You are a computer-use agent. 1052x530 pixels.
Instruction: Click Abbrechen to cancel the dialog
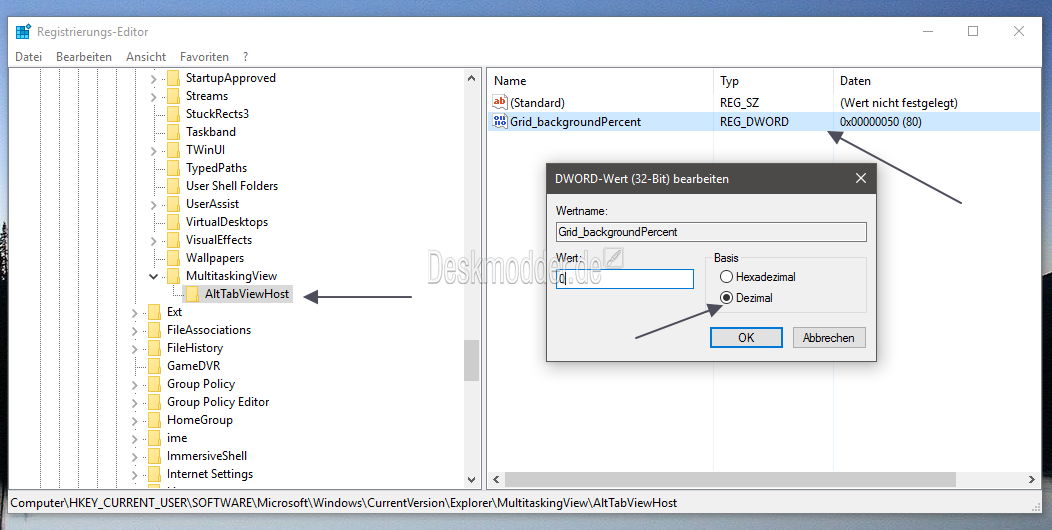pyautogui.click(x=829, y=337)
